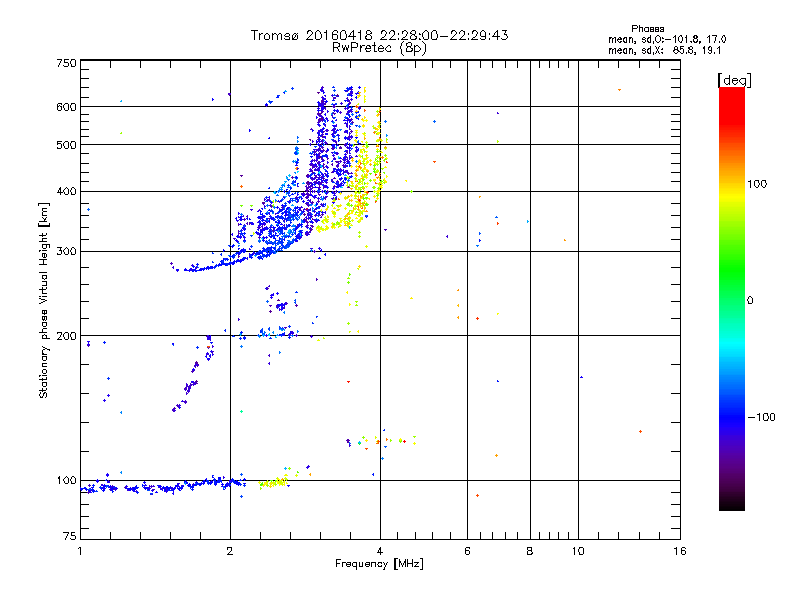Click the y-axis tick label '750'
Viewport: 800px width, 600px height.
pyautogui.click(x=66, y=64)
